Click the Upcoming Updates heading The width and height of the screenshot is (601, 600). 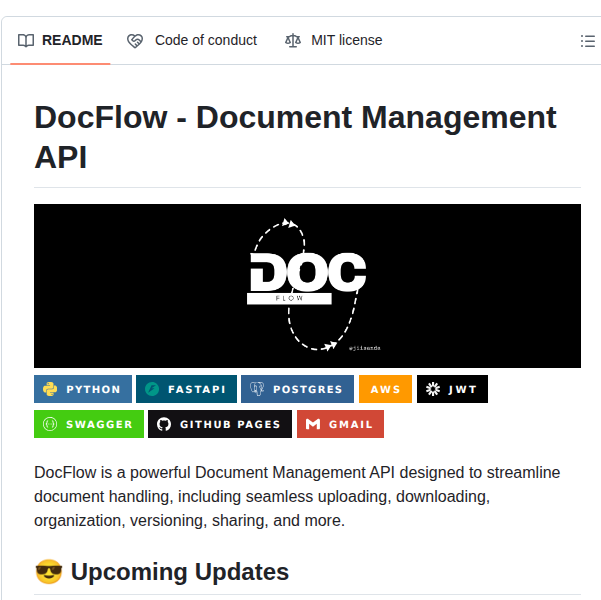point(180,572)
